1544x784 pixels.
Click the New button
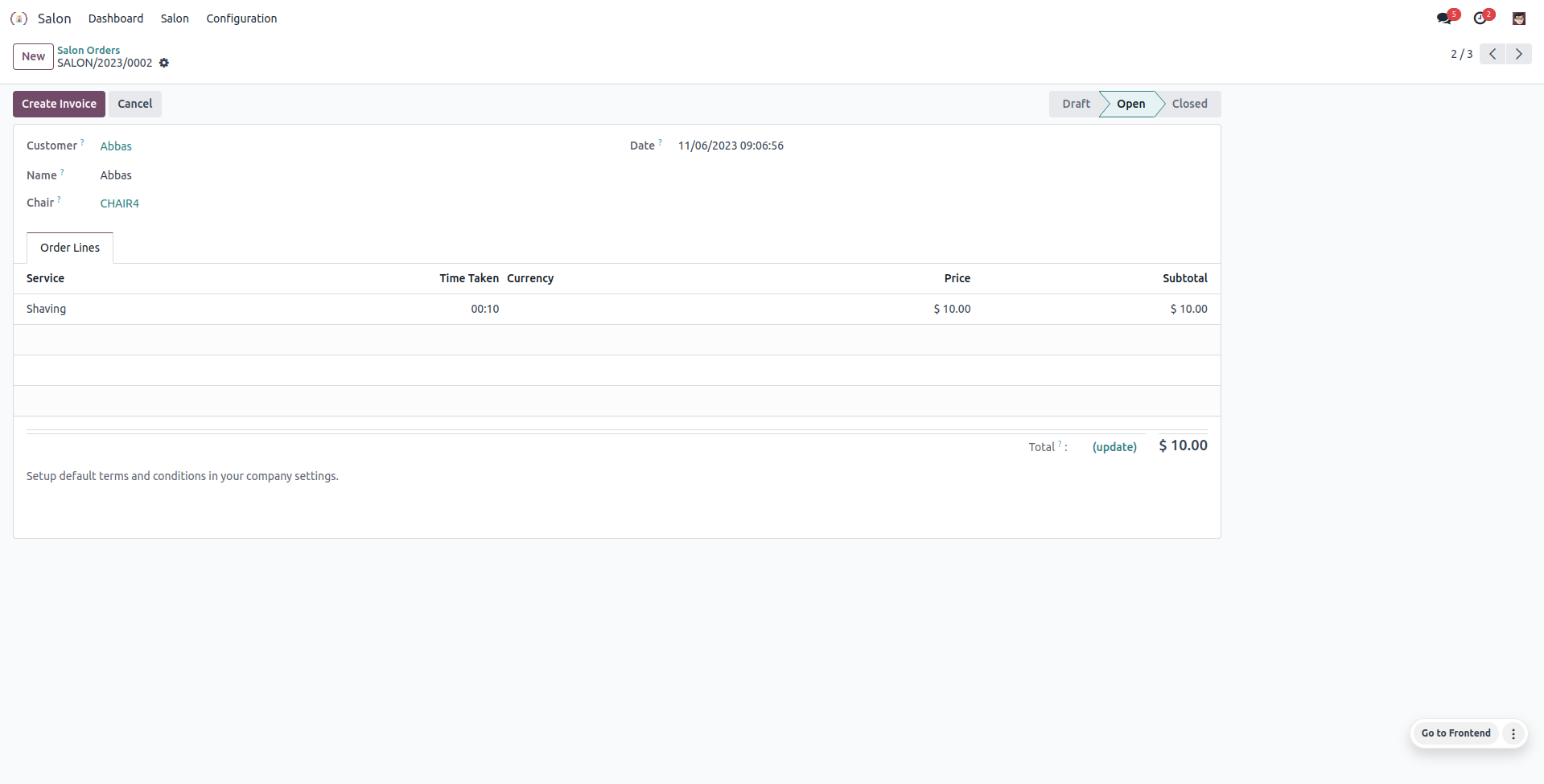33,56
